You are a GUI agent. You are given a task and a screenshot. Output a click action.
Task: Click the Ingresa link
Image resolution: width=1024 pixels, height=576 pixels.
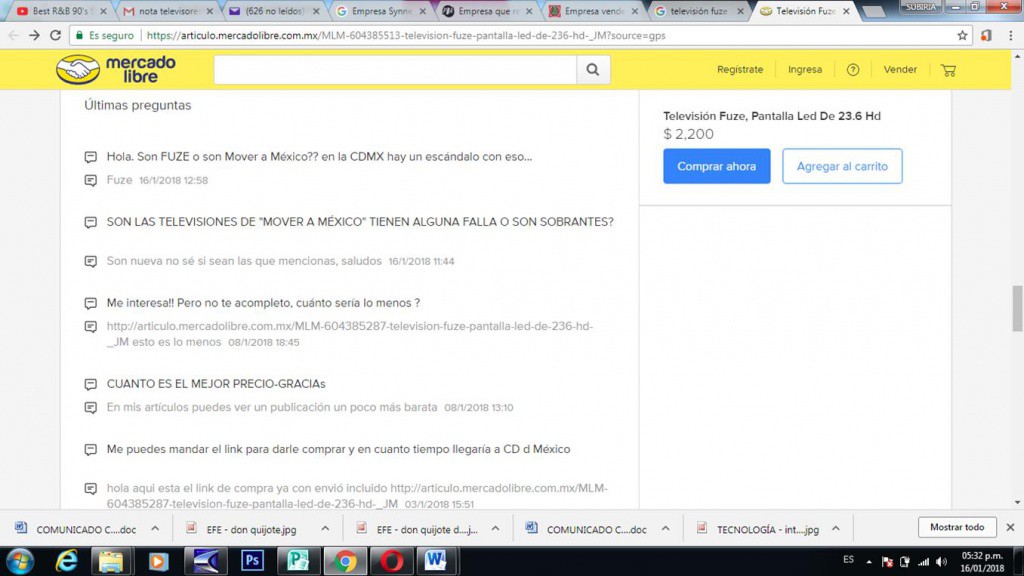tap(805, 69)
